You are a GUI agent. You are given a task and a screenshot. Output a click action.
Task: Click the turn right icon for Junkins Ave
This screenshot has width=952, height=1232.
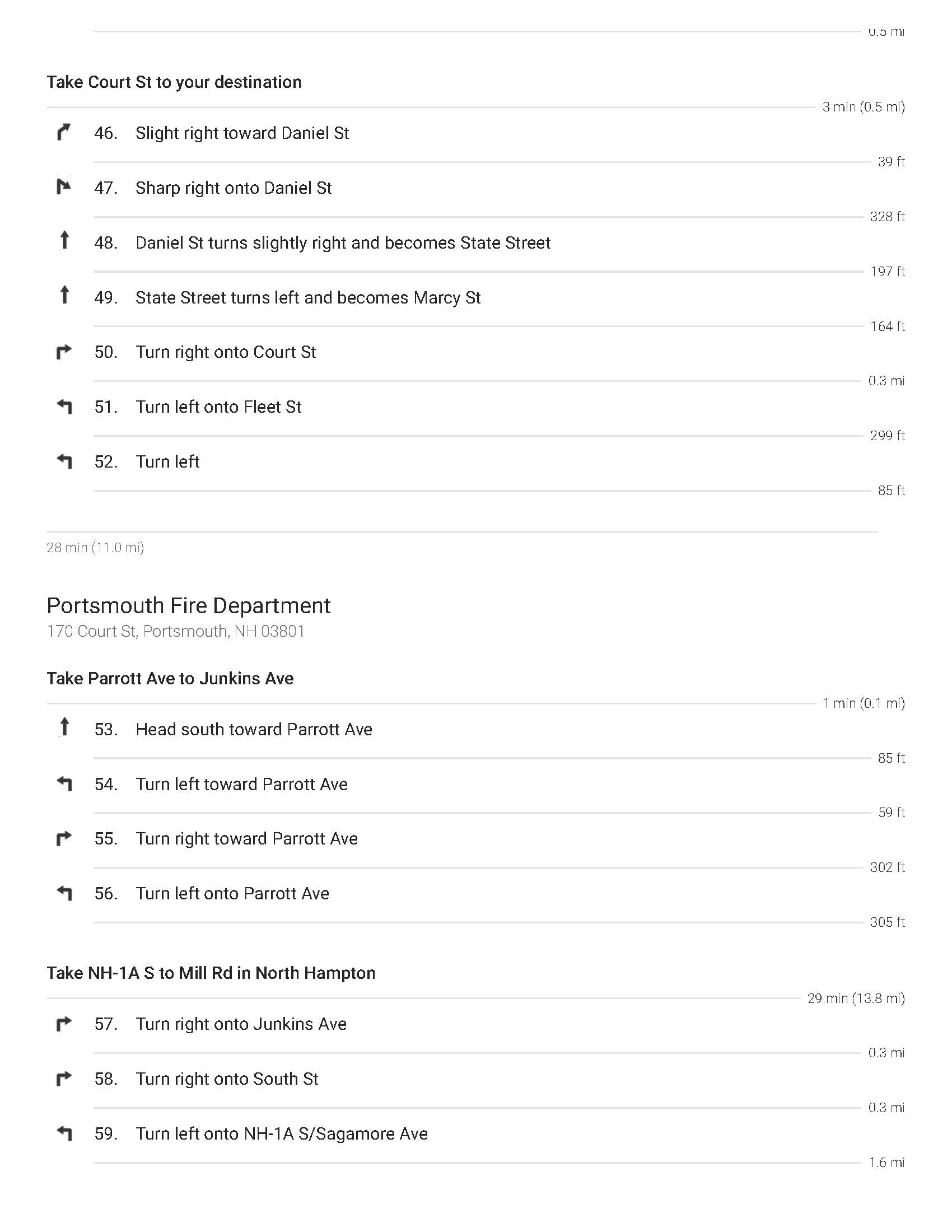tap(64, 1023)
